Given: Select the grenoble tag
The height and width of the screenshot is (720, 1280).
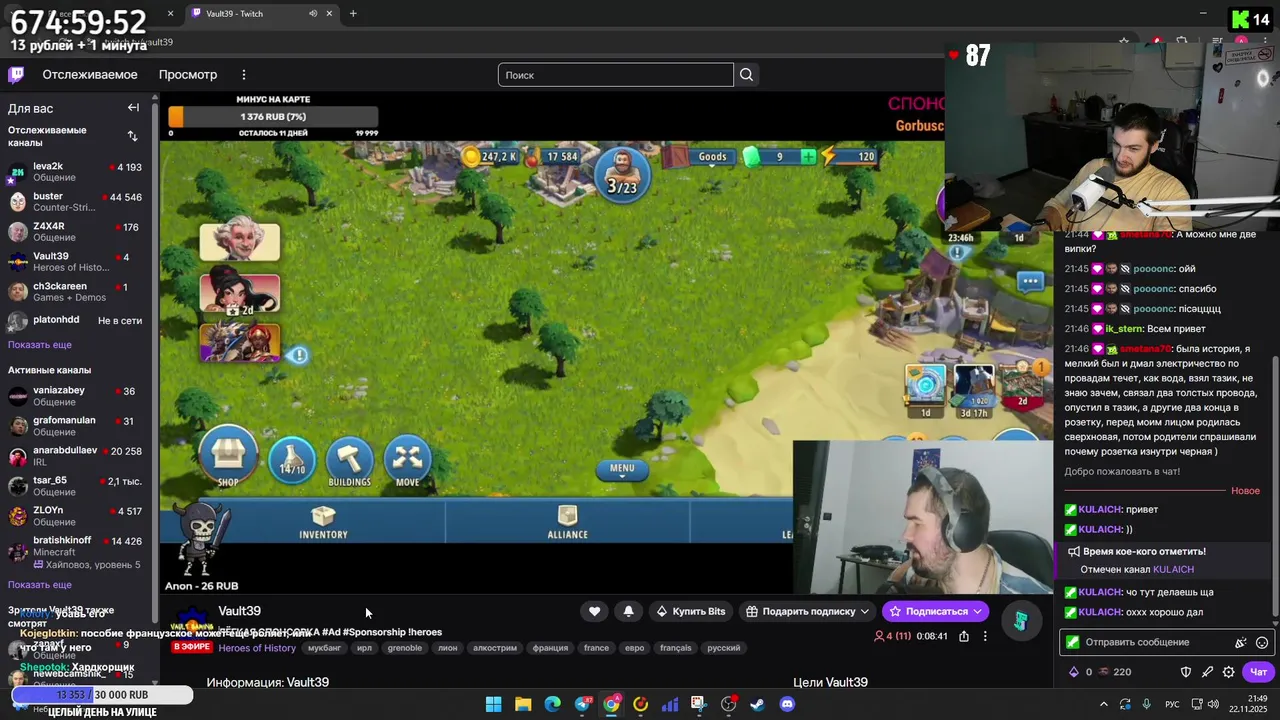Looking at the screenshot, I should click(x=405, y=648).
